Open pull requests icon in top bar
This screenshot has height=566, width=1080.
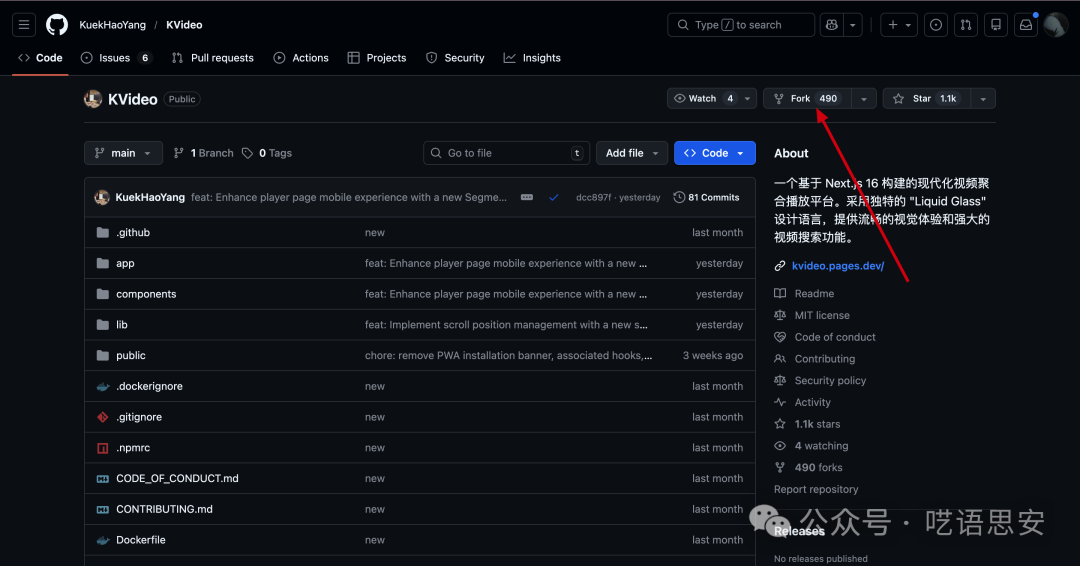coord(966,25)
